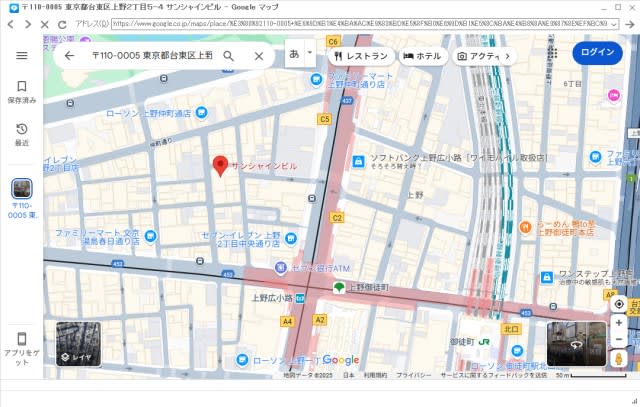Stop page loading with X button
This screenshot has width=640, height=407.
(x=44, y=24)
